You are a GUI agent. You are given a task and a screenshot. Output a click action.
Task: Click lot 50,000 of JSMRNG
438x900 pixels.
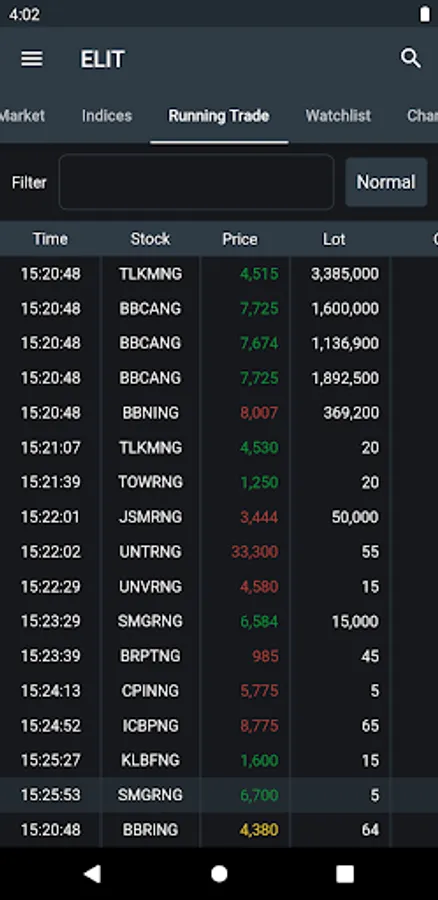[355, 517]
